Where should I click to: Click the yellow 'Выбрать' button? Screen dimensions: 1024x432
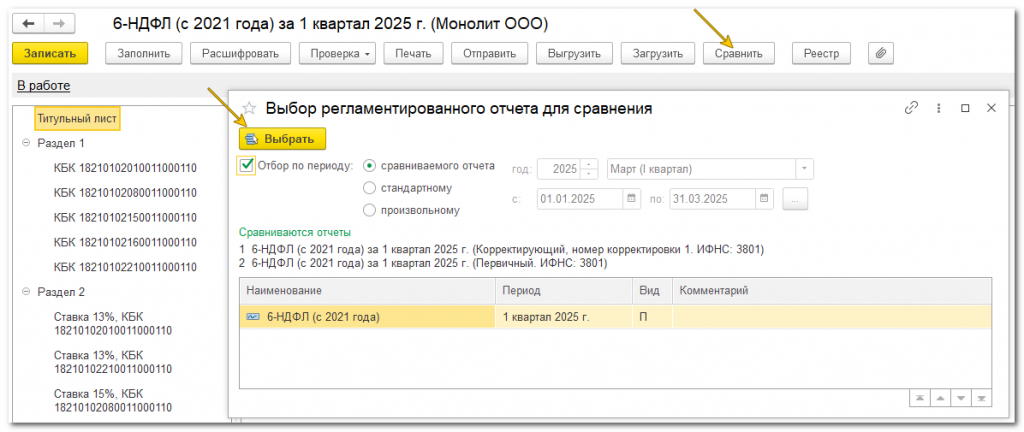pos(282,139)
